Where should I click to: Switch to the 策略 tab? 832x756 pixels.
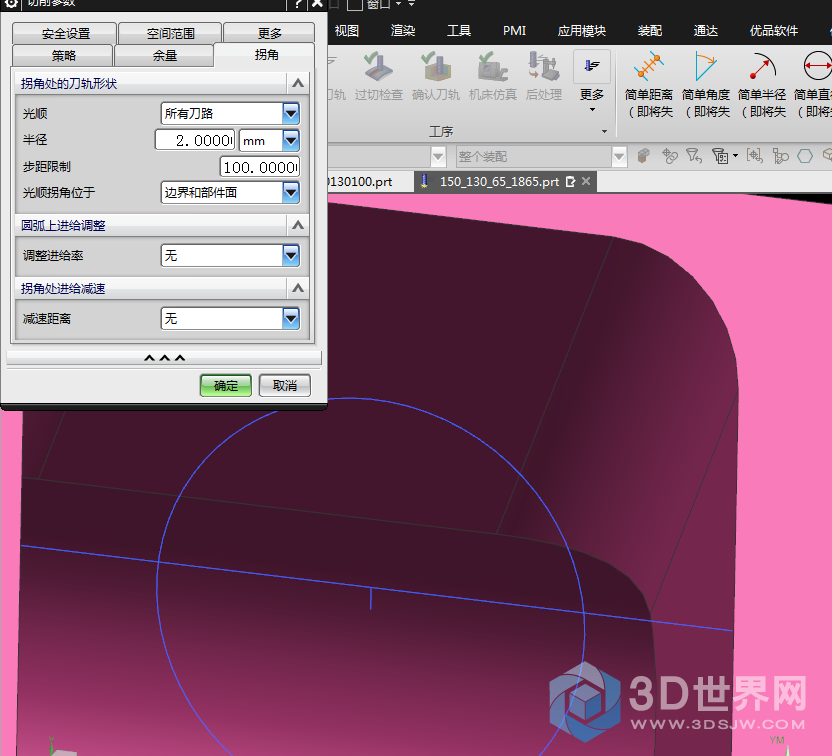click(63, 55)
